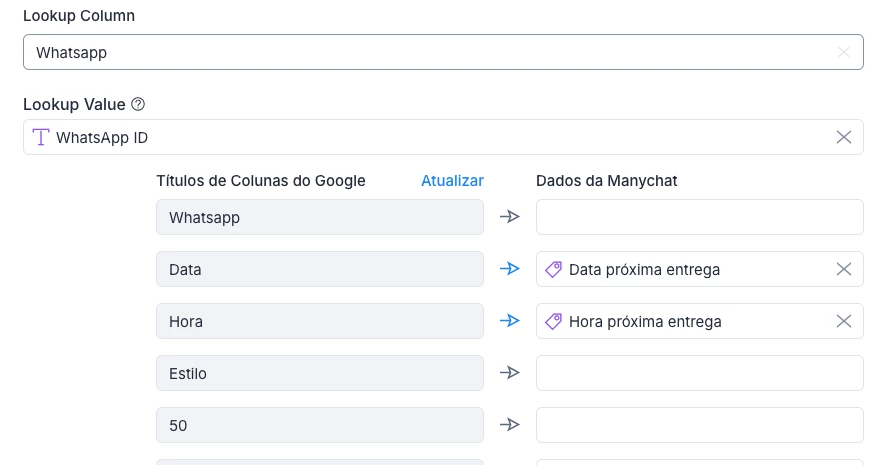Click the WhatsApp ID text-type icon

coord(41,137)
